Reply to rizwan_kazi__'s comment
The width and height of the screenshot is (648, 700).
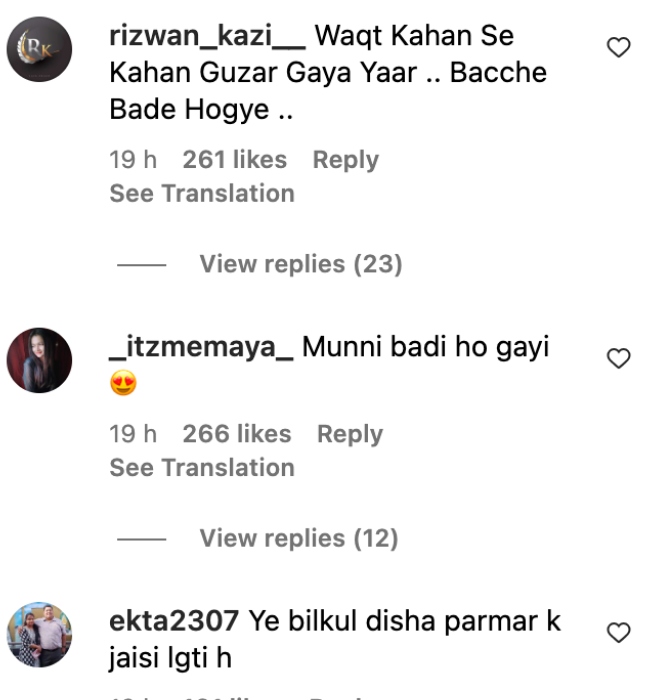tap(345, 160)
